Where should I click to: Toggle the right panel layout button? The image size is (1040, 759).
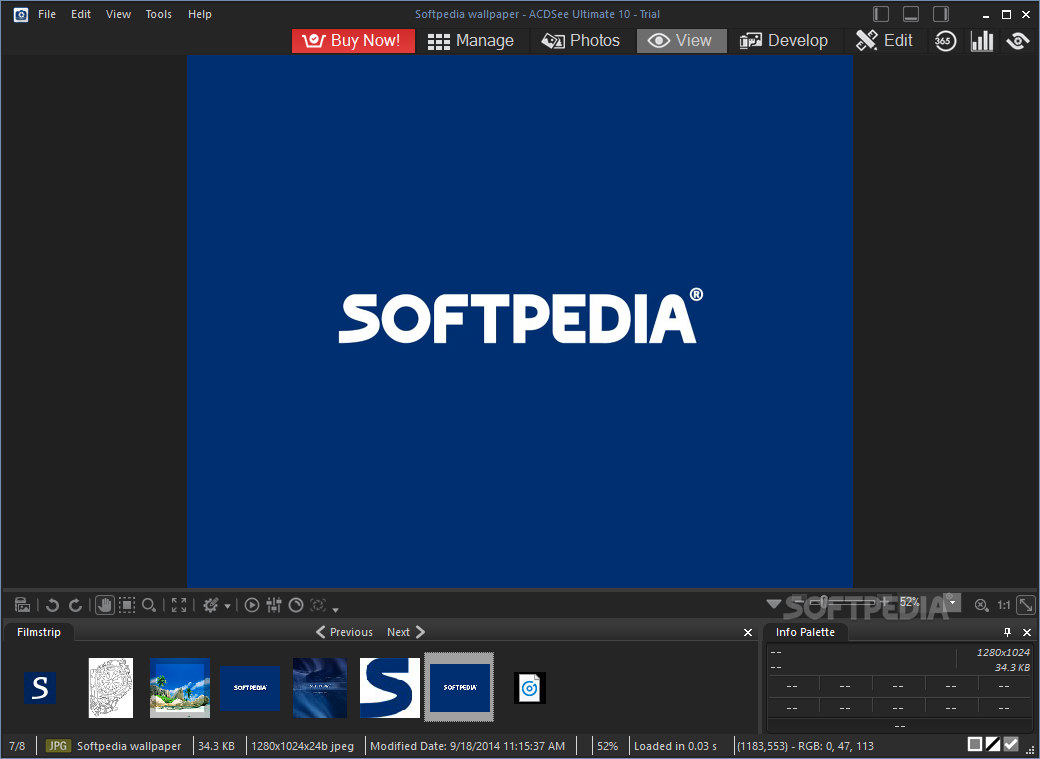(x=941, y=14)
